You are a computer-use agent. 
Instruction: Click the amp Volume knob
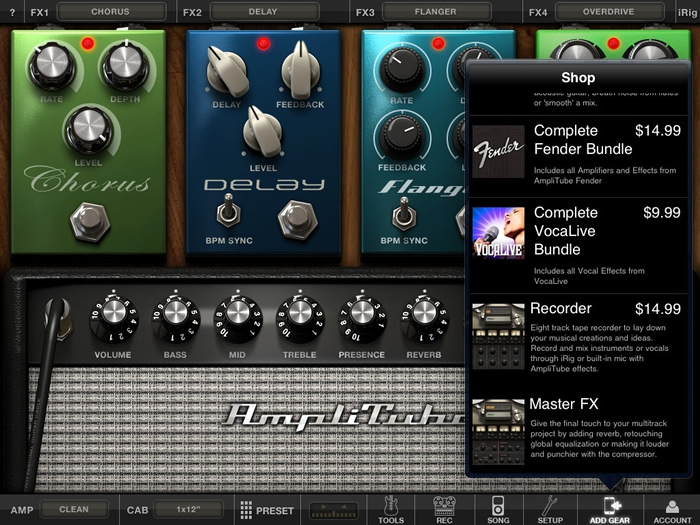(x=113, y=319)
